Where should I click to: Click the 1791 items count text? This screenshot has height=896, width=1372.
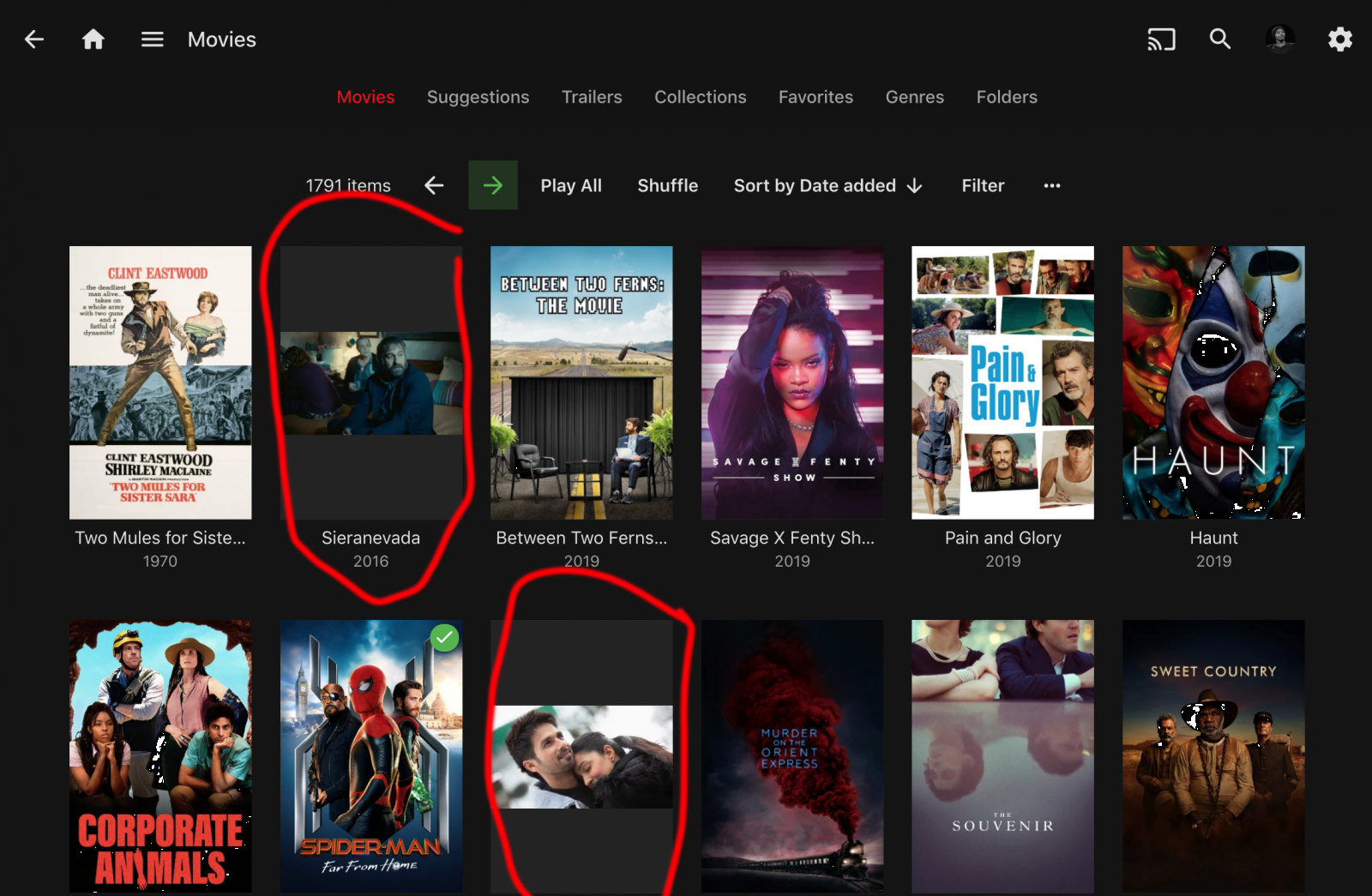[348, 185]
